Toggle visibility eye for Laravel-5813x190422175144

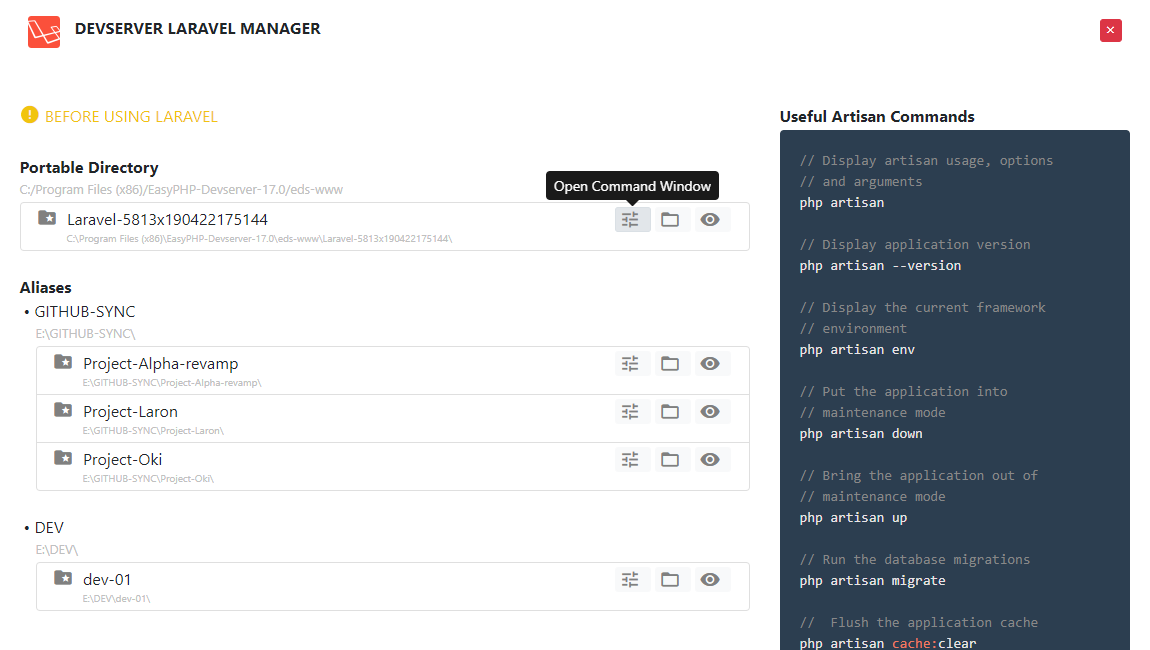[x=710, y=219]
